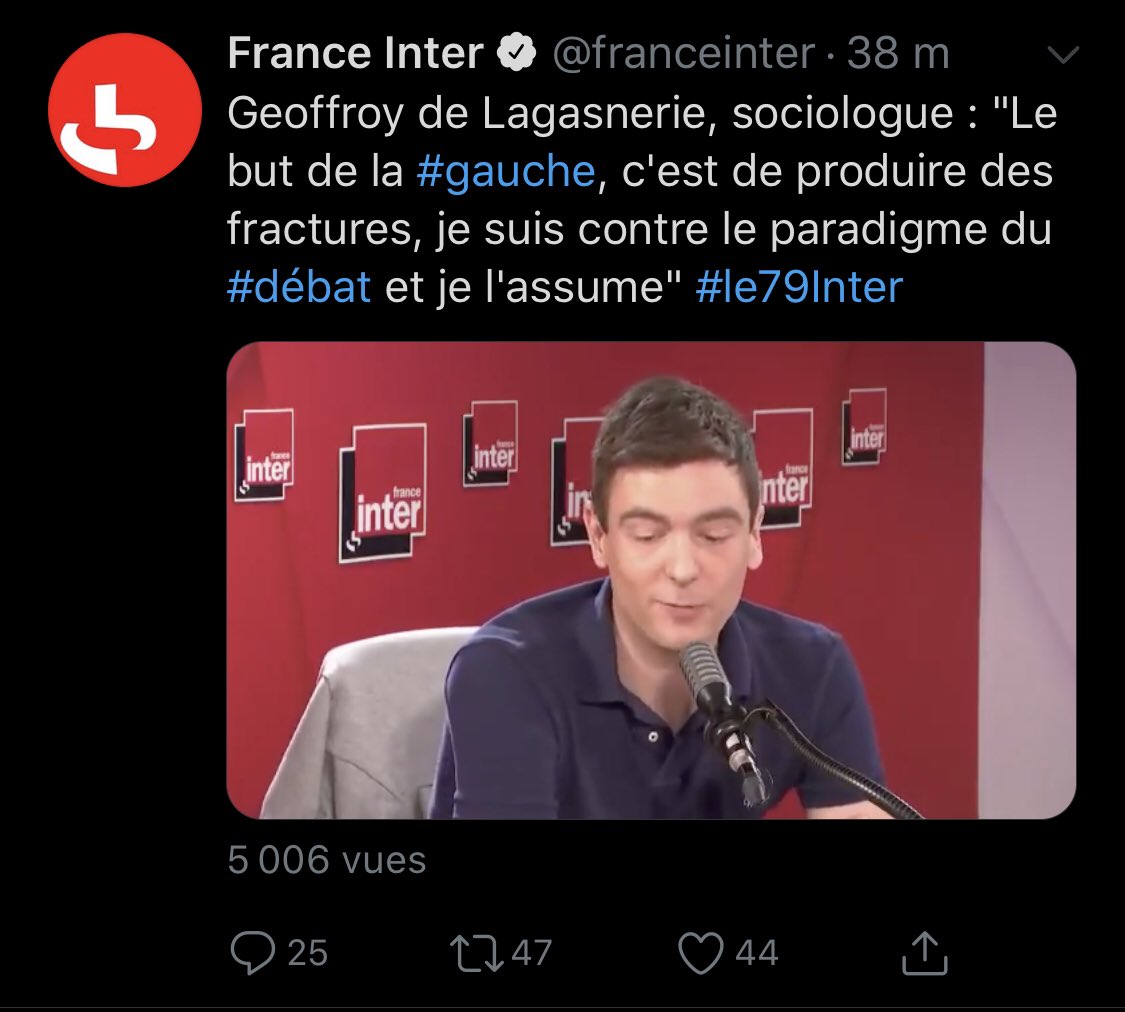Retweet using the arrows icon
The height and width of the screenshot is (1012, 1125).
click(476, 953)
